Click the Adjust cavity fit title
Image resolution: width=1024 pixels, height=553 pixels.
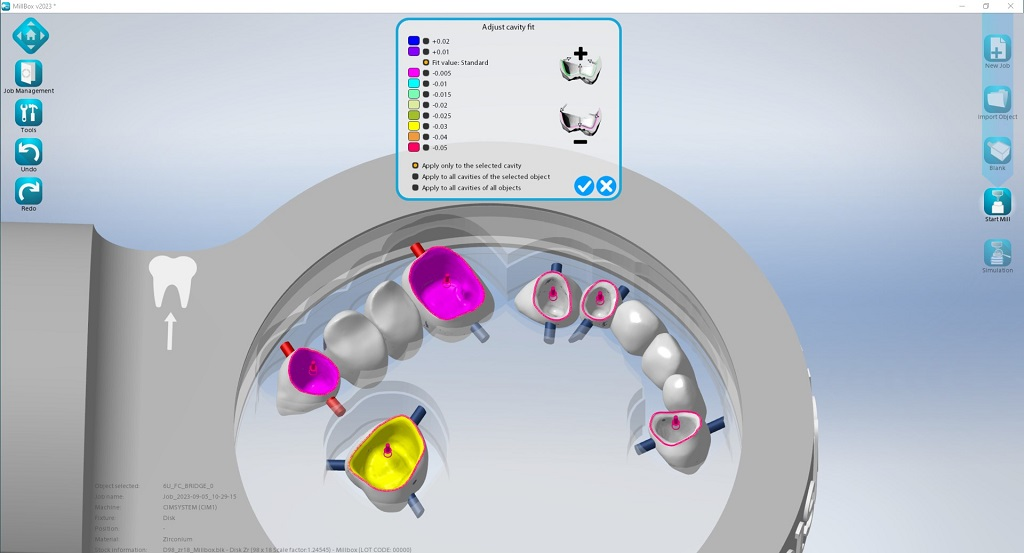pyautogui.click(x=508, y=27)
